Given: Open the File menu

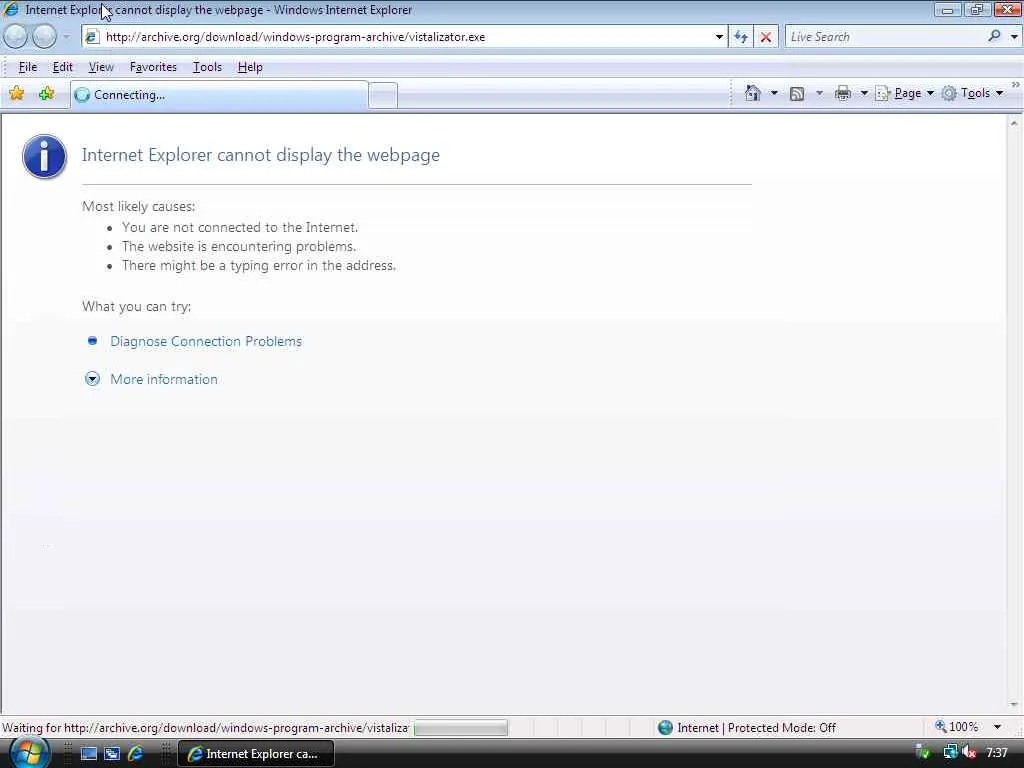Looking at the screenshot, I should pos(27,67).
